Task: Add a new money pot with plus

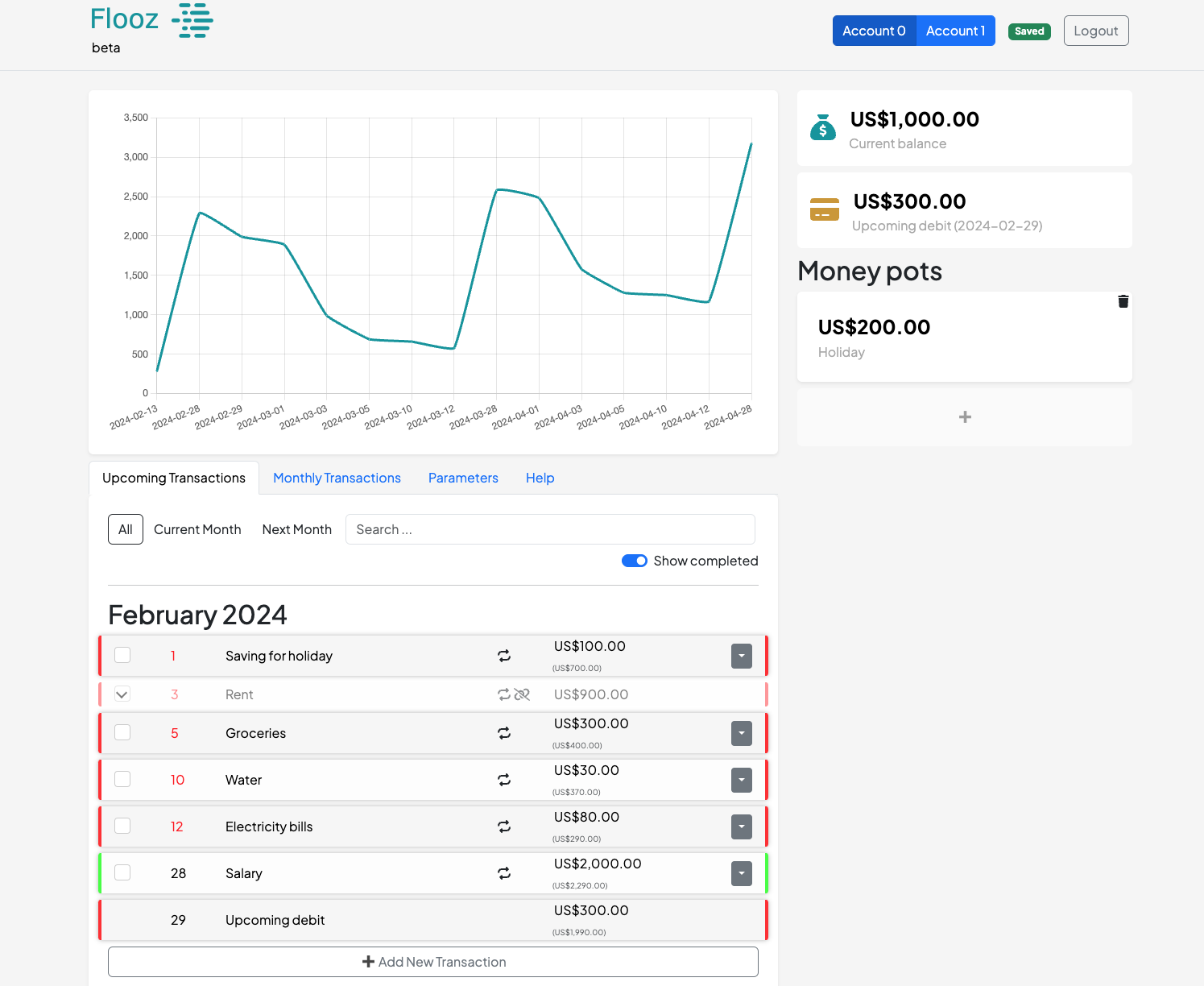Action: click(x=965, y=417)
